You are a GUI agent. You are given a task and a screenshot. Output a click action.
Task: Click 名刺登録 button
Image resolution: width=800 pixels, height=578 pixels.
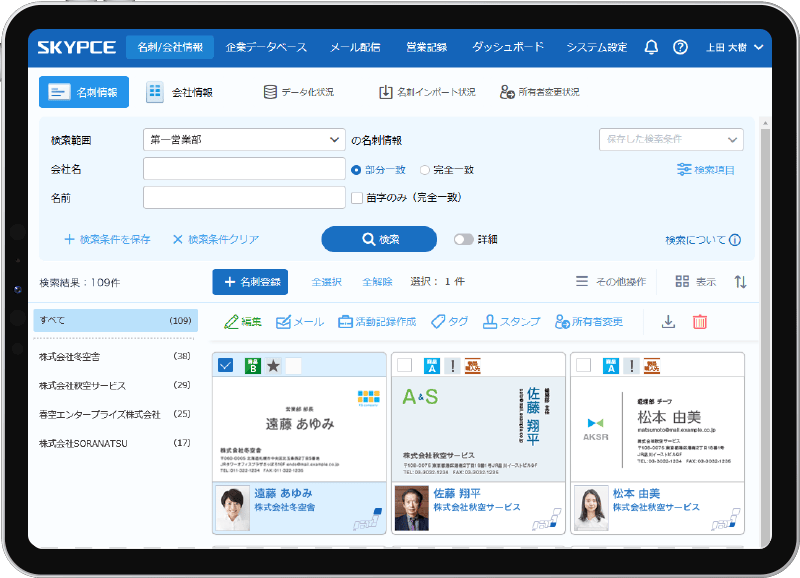point(250,282)
